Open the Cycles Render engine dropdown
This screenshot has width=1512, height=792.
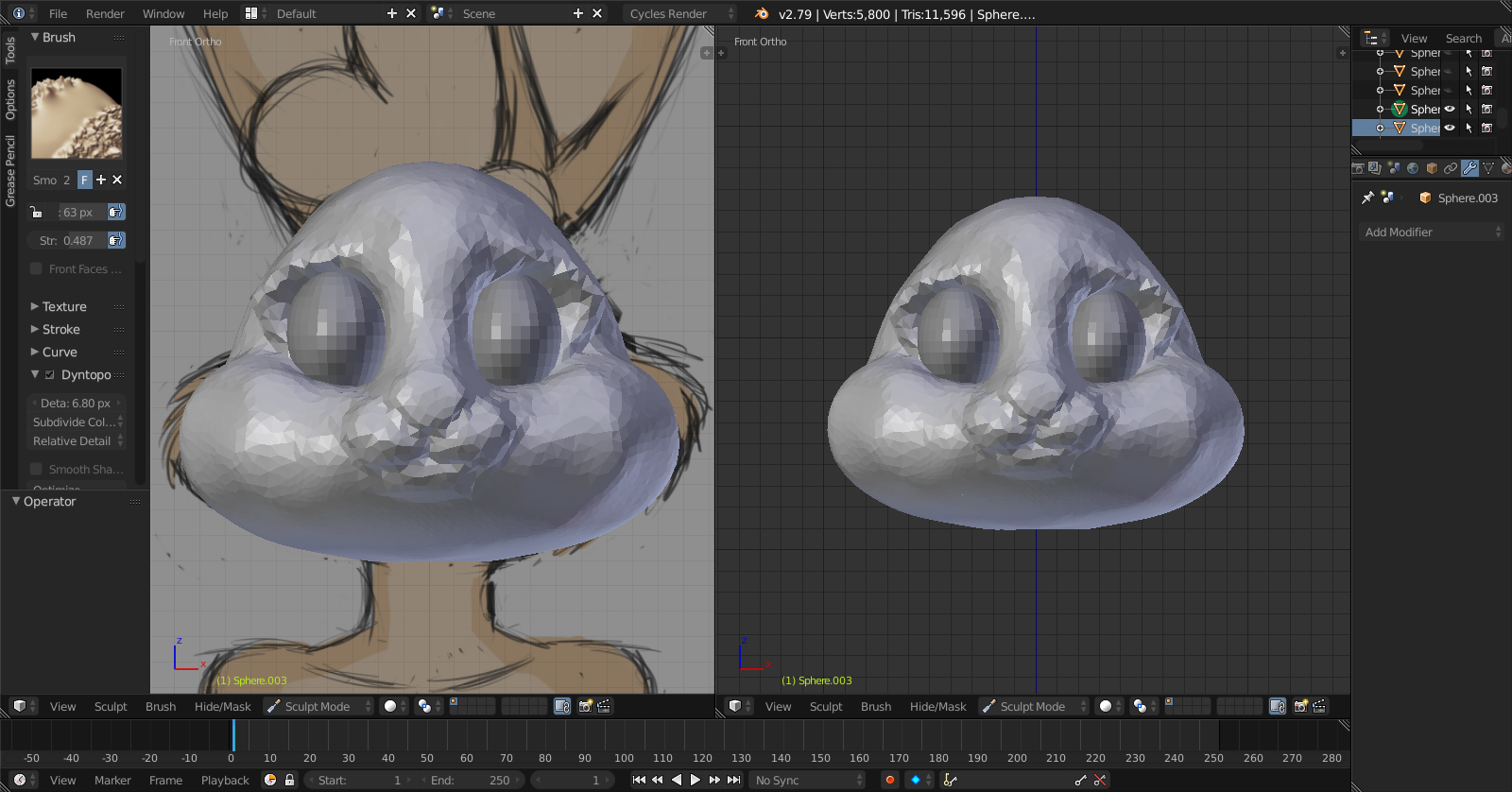[x=679, y=13]
